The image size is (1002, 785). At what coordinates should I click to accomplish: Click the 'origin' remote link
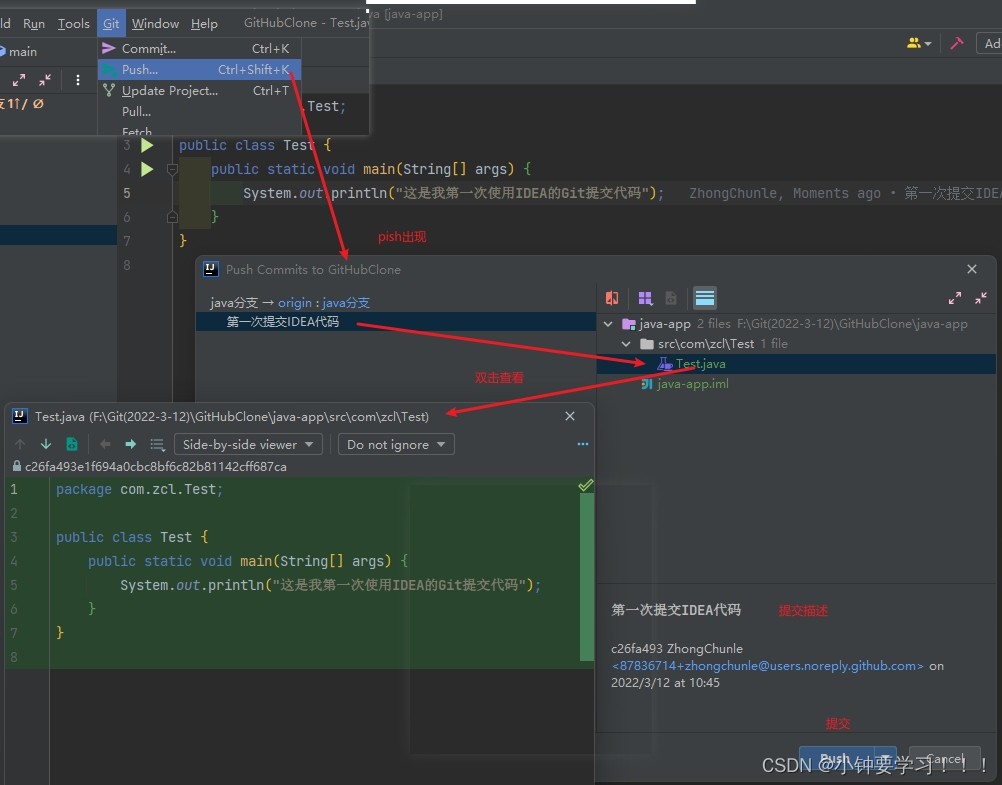pyautogui.click(x=295, y=303)
